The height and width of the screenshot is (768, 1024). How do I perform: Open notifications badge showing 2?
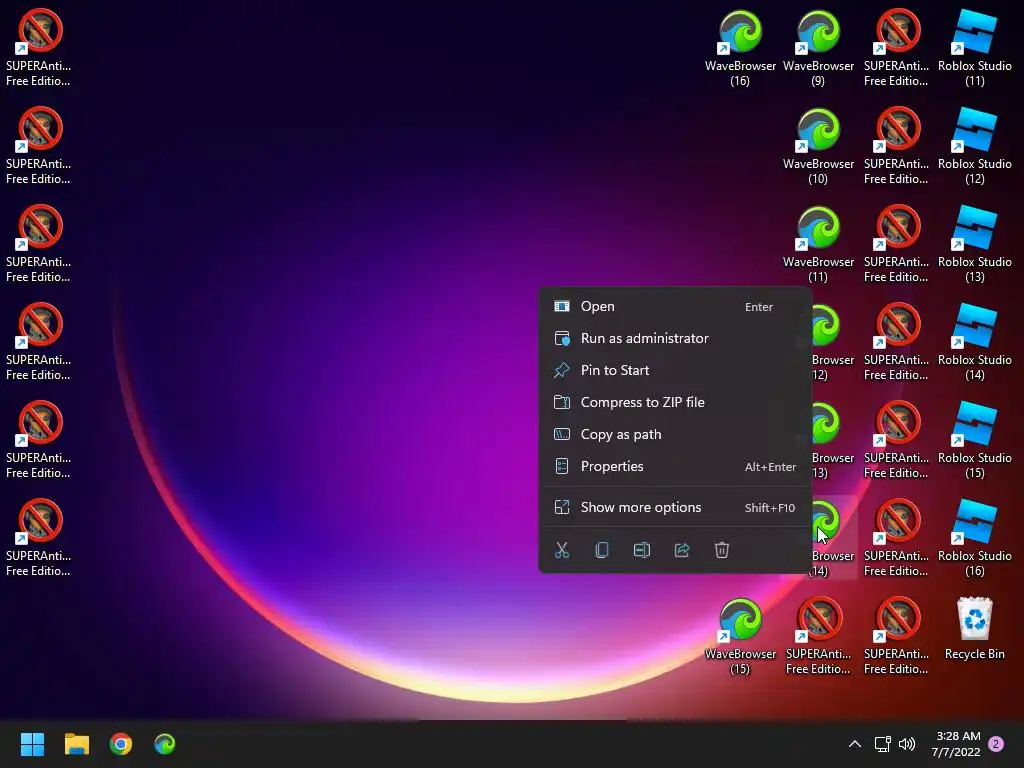996,744
